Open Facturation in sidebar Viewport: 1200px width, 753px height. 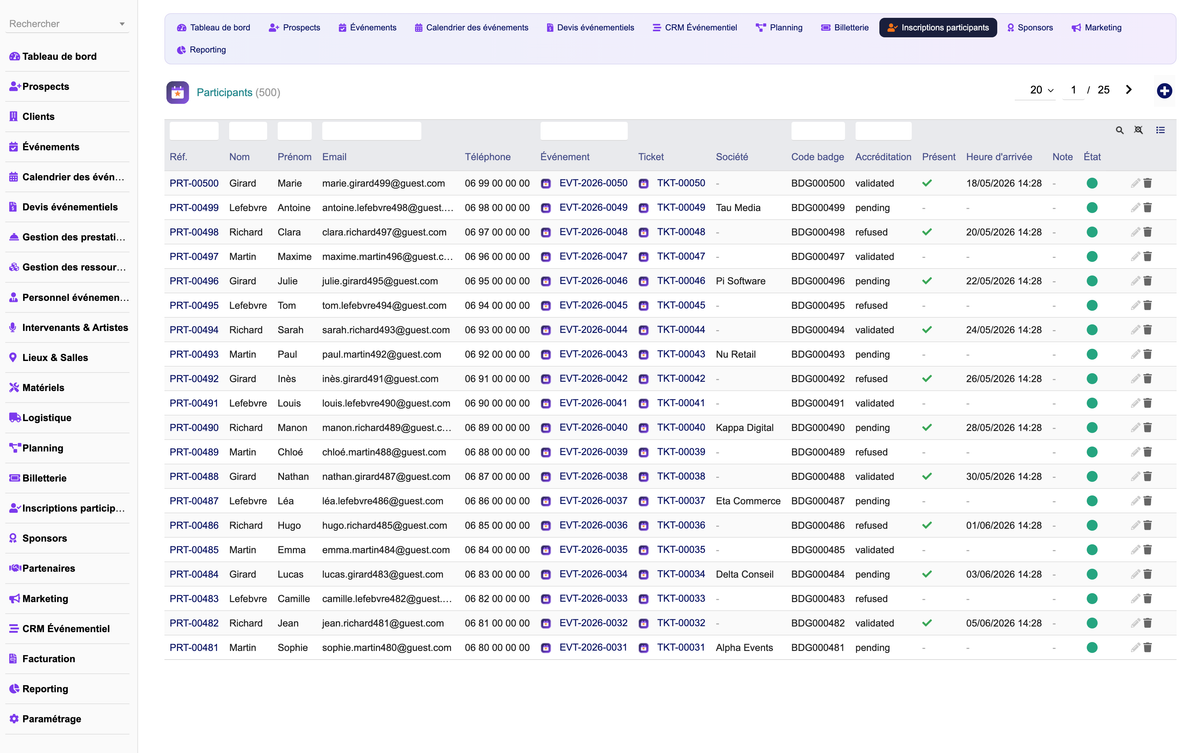tap(69, 659)
